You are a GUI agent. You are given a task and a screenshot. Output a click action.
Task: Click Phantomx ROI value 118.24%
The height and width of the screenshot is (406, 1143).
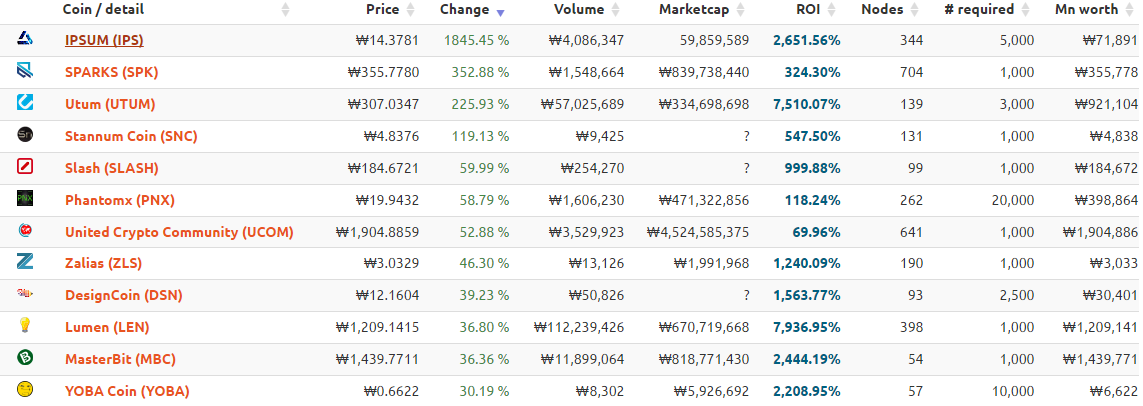(812, 200)
